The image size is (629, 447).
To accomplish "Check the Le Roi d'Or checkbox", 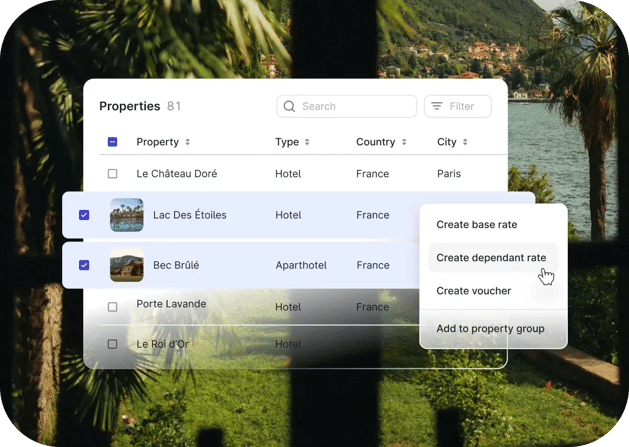I will point(112,344).
